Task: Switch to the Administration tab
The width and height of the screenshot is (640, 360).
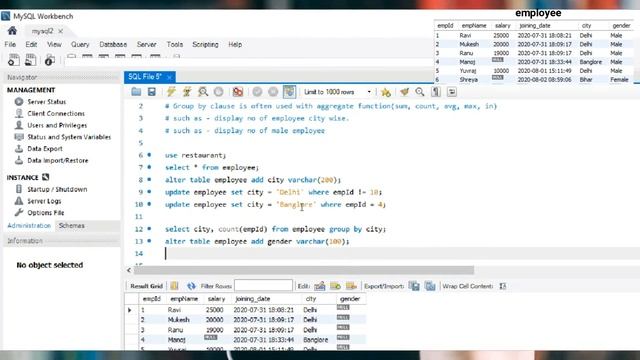Action: [29, 226]
